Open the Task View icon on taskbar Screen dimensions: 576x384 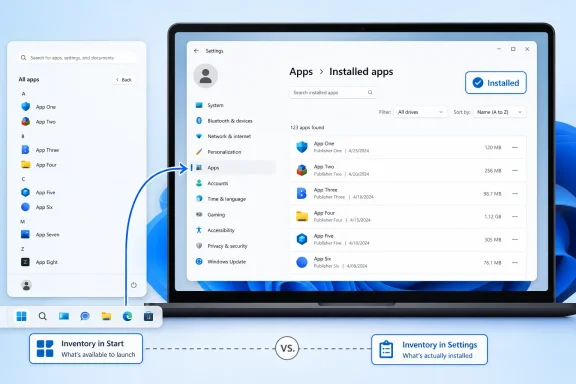point(64,316)
